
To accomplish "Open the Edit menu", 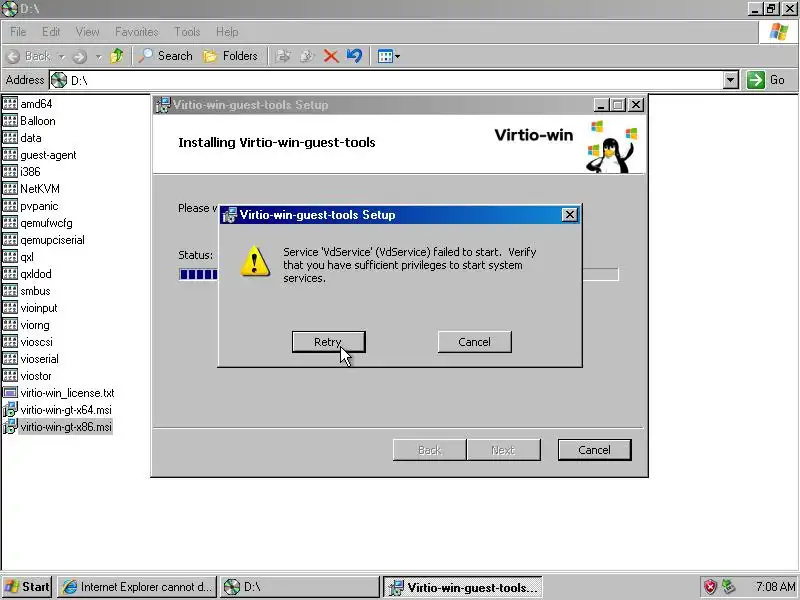I will click(x=51, y=32).
